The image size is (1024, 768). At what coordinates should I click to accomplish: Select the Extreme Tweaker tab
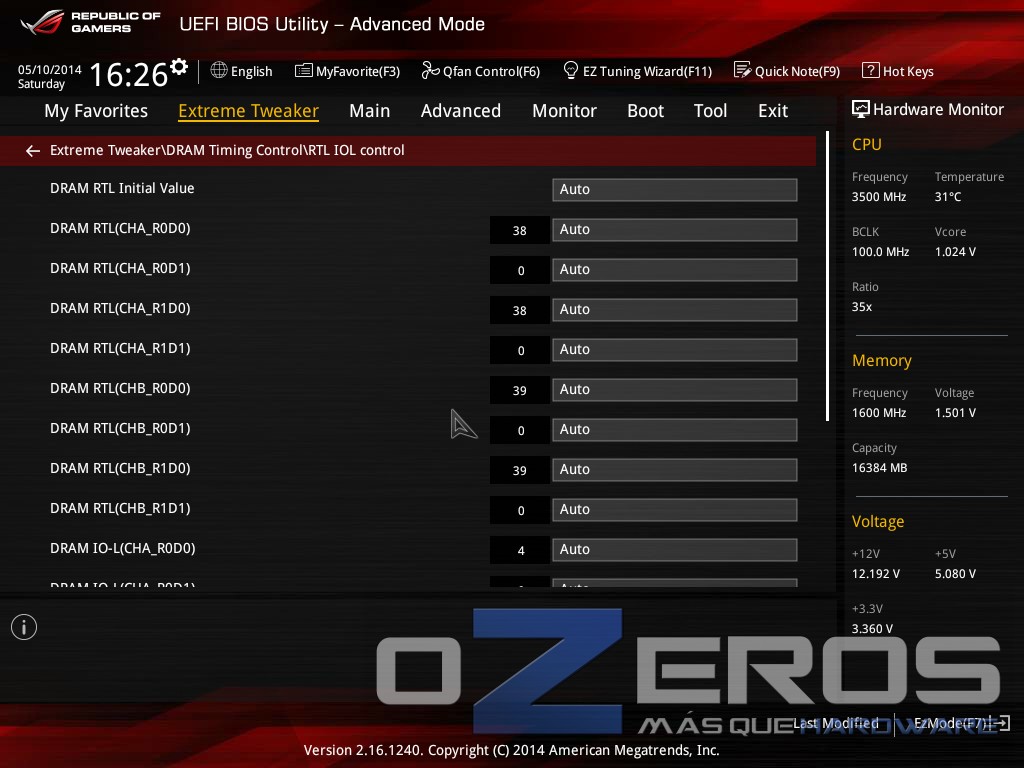(x=248, y=111)
